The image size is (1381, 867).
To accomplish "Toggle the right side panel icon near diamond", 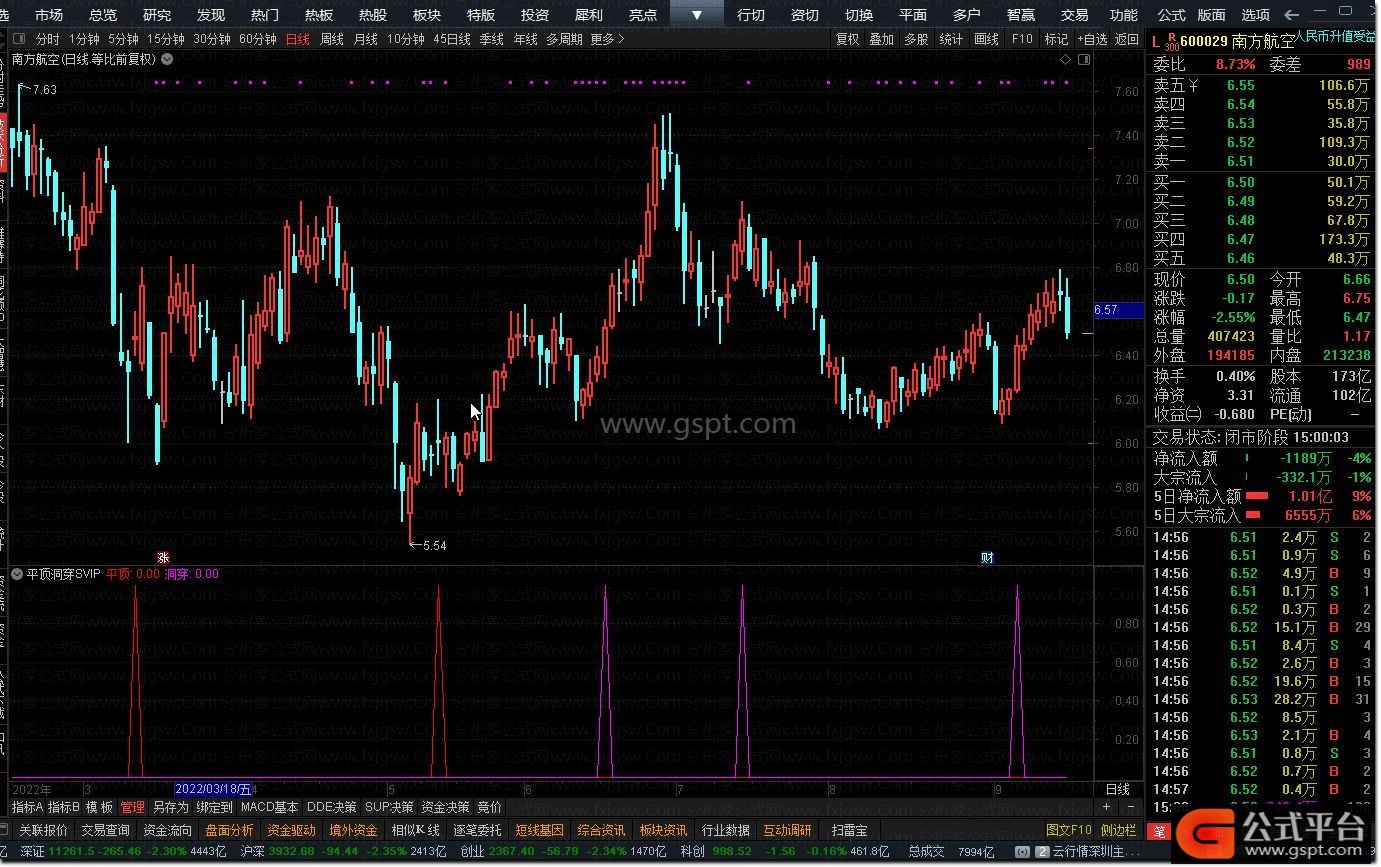I will pyautogui.click(x=1084, y=59).
